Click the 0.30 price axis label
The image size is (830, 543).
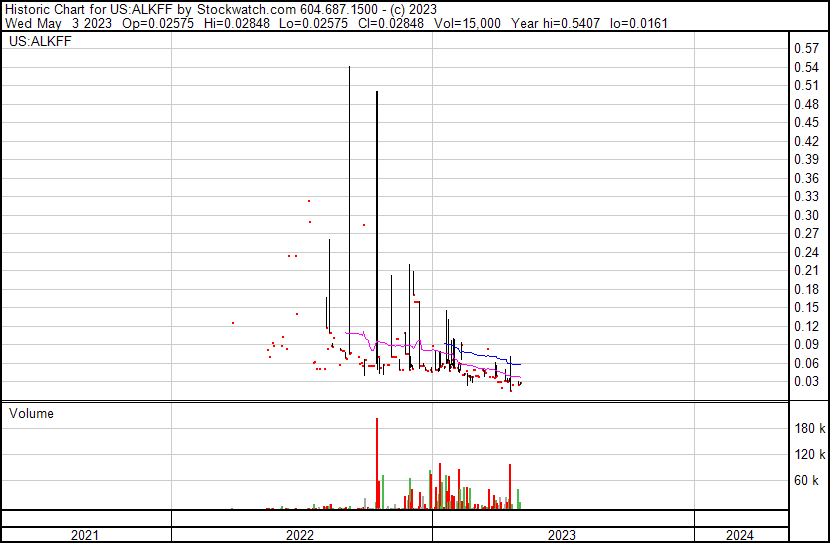pyautogui.click(x=805, y=215)
